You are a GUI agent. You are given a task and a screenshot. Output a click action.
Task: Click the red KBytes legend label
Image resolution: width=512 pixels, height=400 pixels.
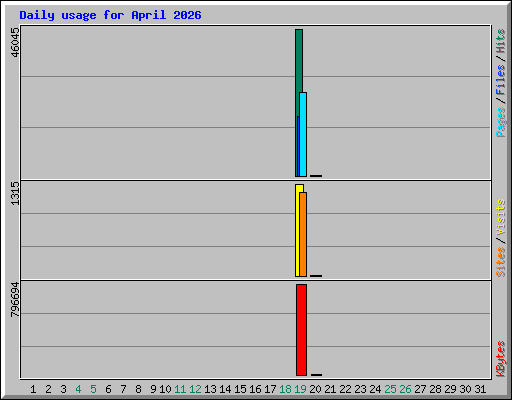[501, 359]
